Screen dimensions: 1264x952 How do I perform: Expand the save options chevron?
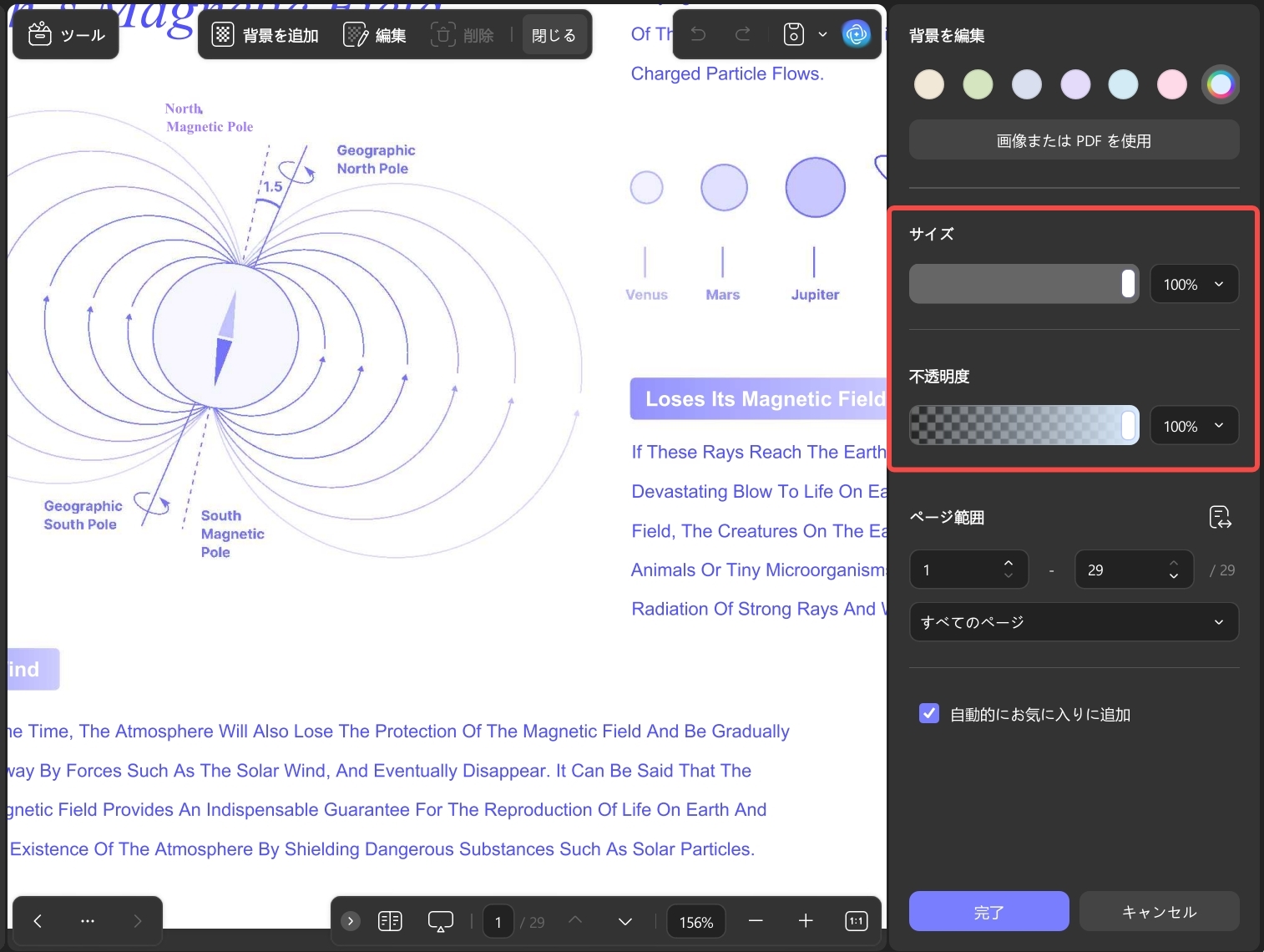click(822, 34)
